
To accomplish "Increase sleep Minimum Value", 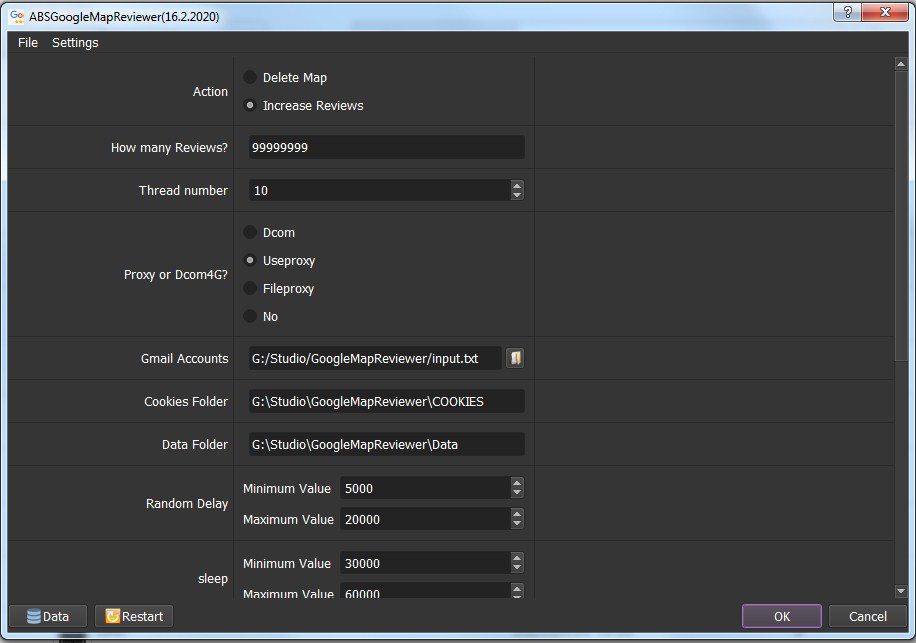I will (x=517, y=558).
